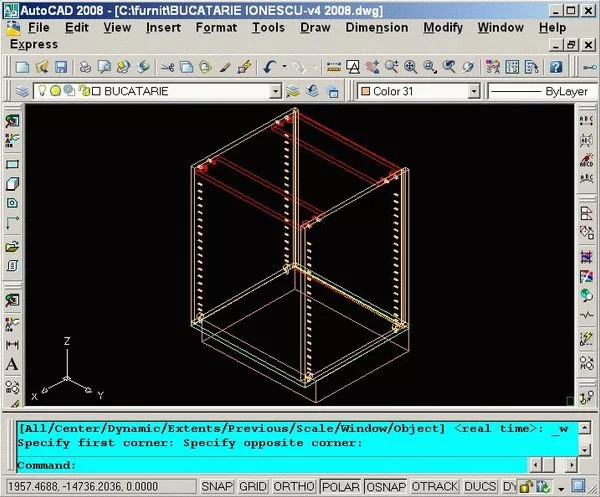Click the New drawing icon
The width and height of the screenshot is (600, 497).
pyautogui.click(x=22, y=67)
